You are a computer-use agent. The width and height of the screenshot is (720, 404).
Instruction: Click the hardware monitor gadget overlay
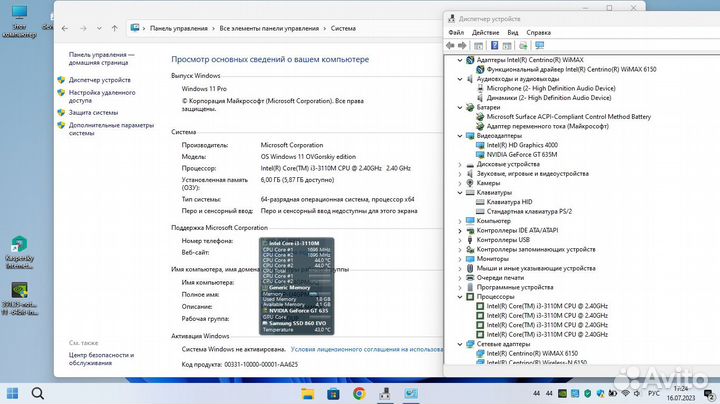[297, 286]
